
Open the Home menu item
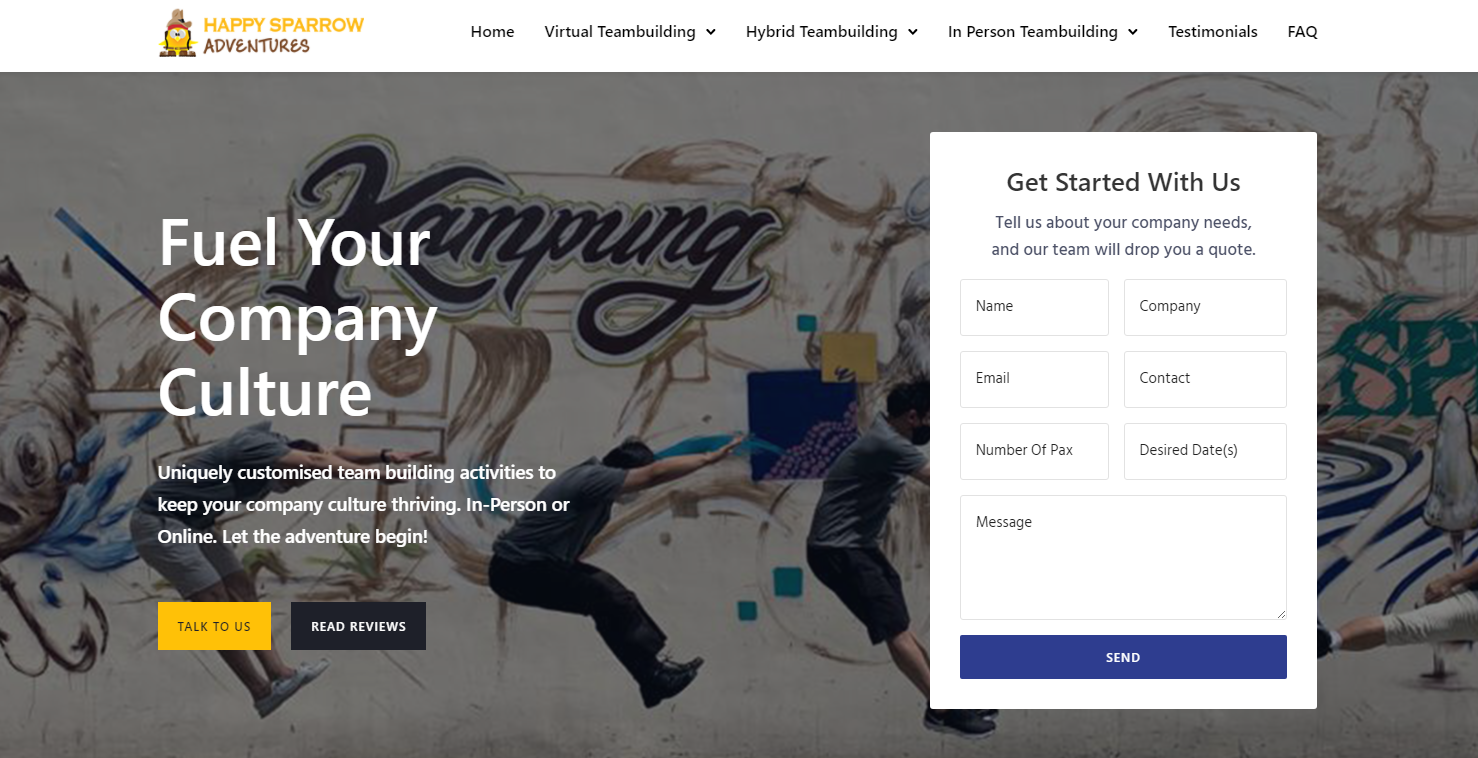492,32
